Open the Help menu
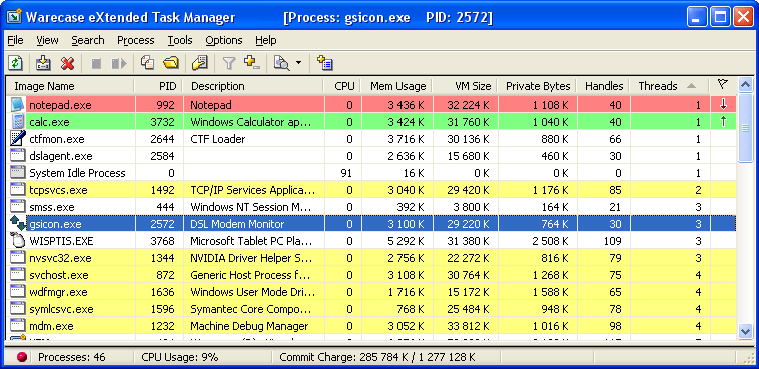The image size is (759, 369). point(266,40)
